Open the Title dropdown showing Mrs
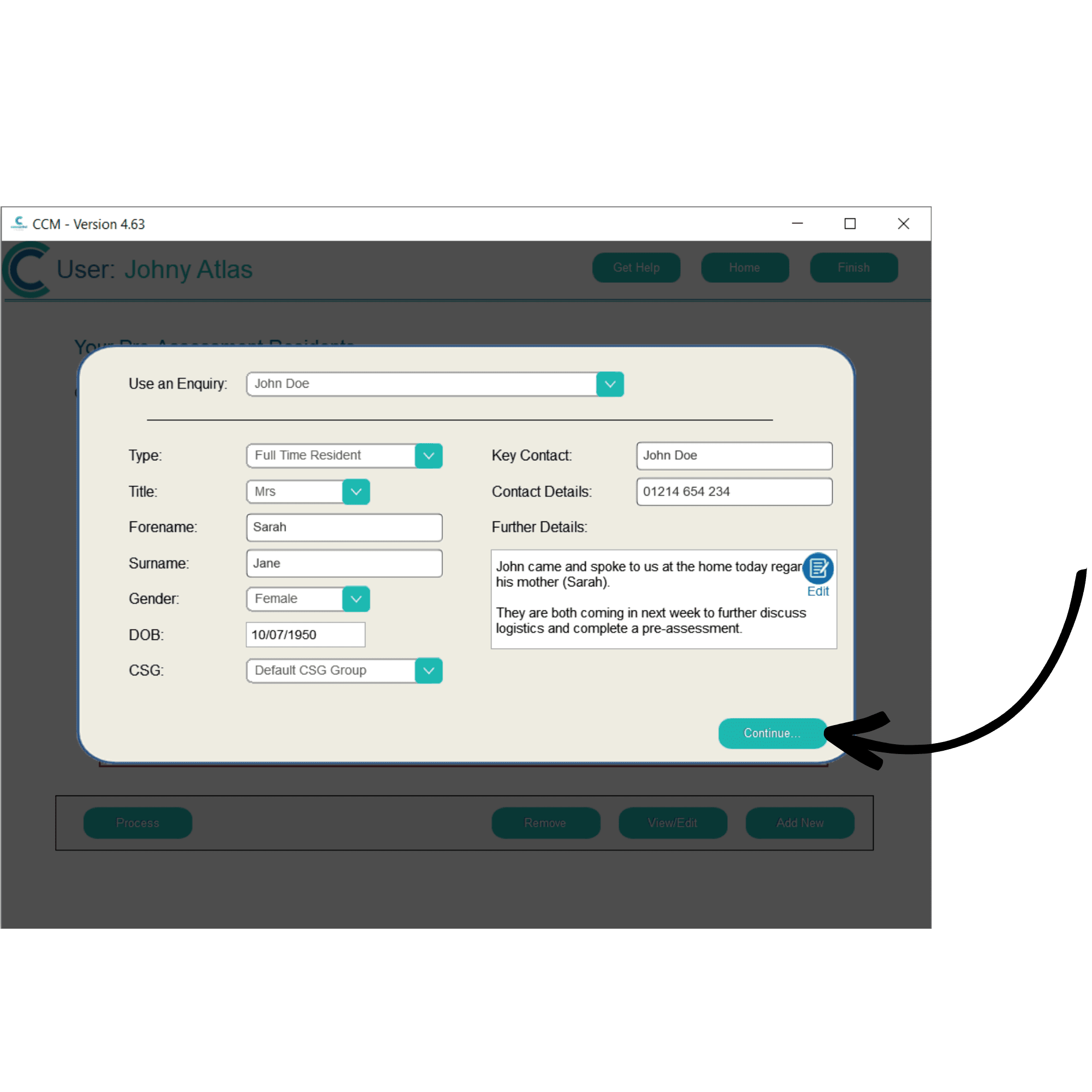Viewport: 1092px width, 1092px height. tap(355, 492)
